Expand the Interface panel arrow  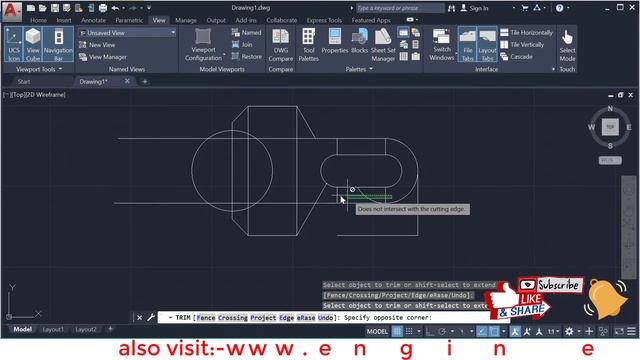point(553,69)
